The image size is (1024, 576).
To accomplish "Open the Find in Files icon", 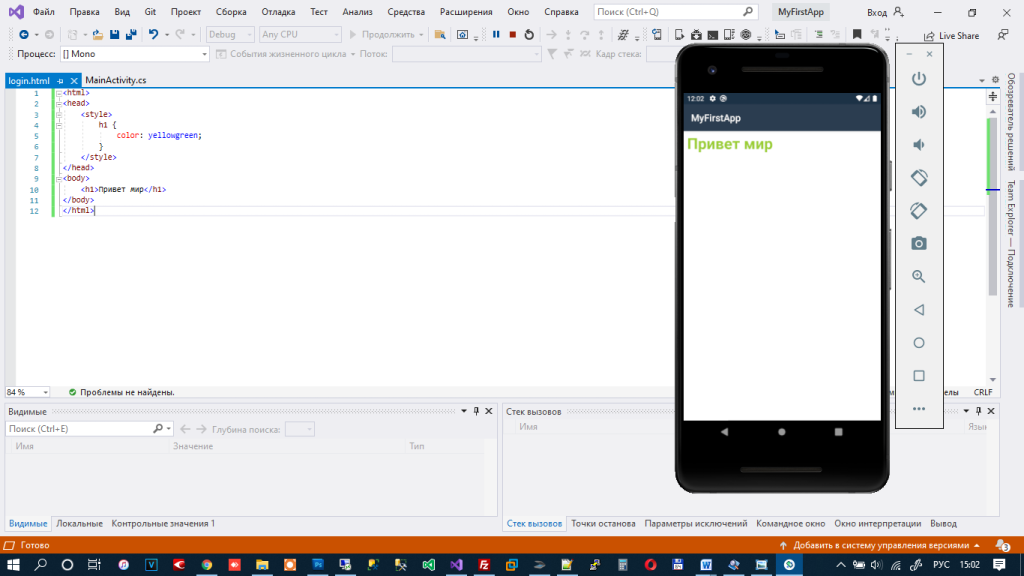I will point(440,35).
